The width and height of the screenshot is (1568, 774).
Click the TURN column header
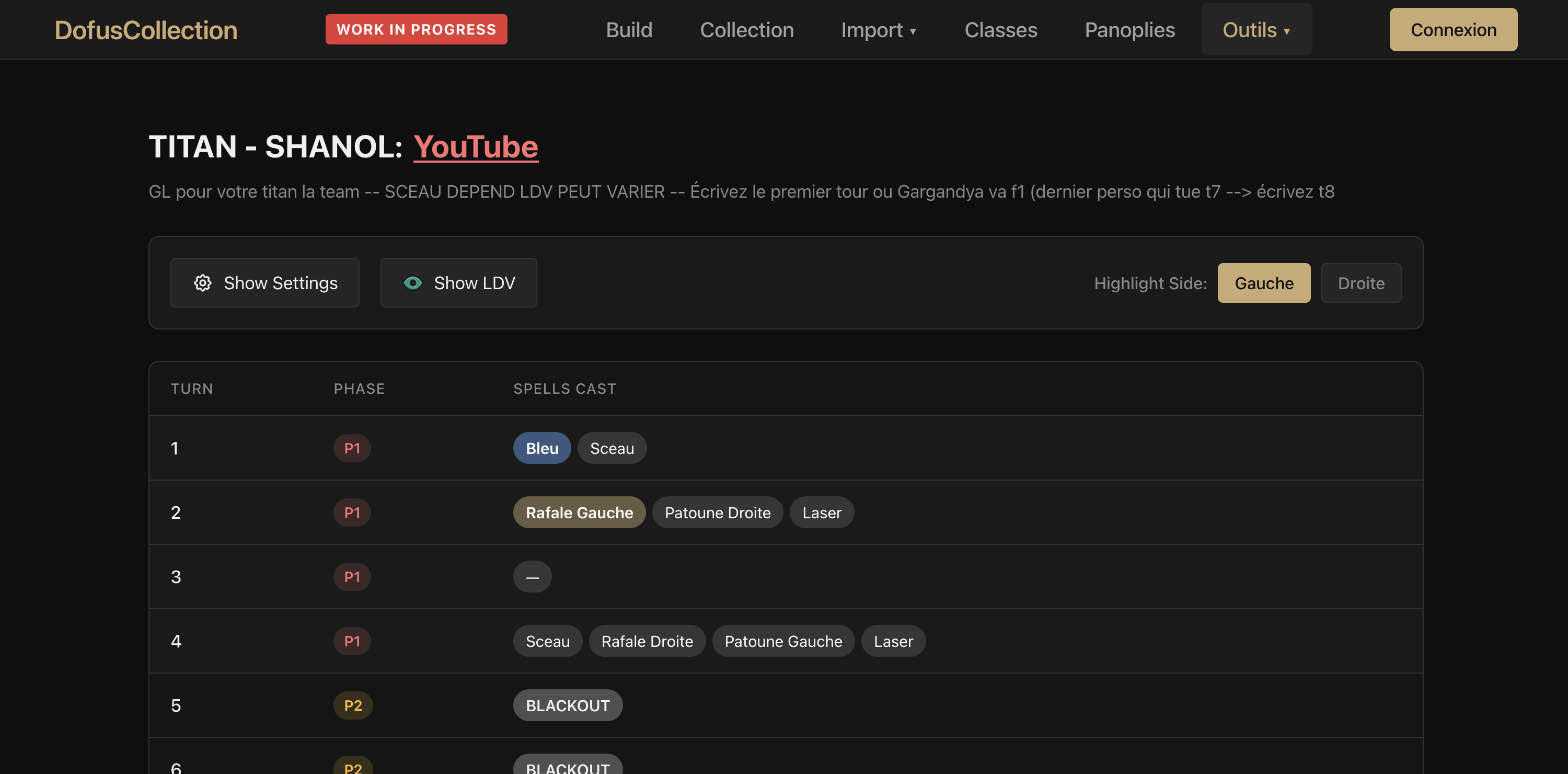pos(192,389)
